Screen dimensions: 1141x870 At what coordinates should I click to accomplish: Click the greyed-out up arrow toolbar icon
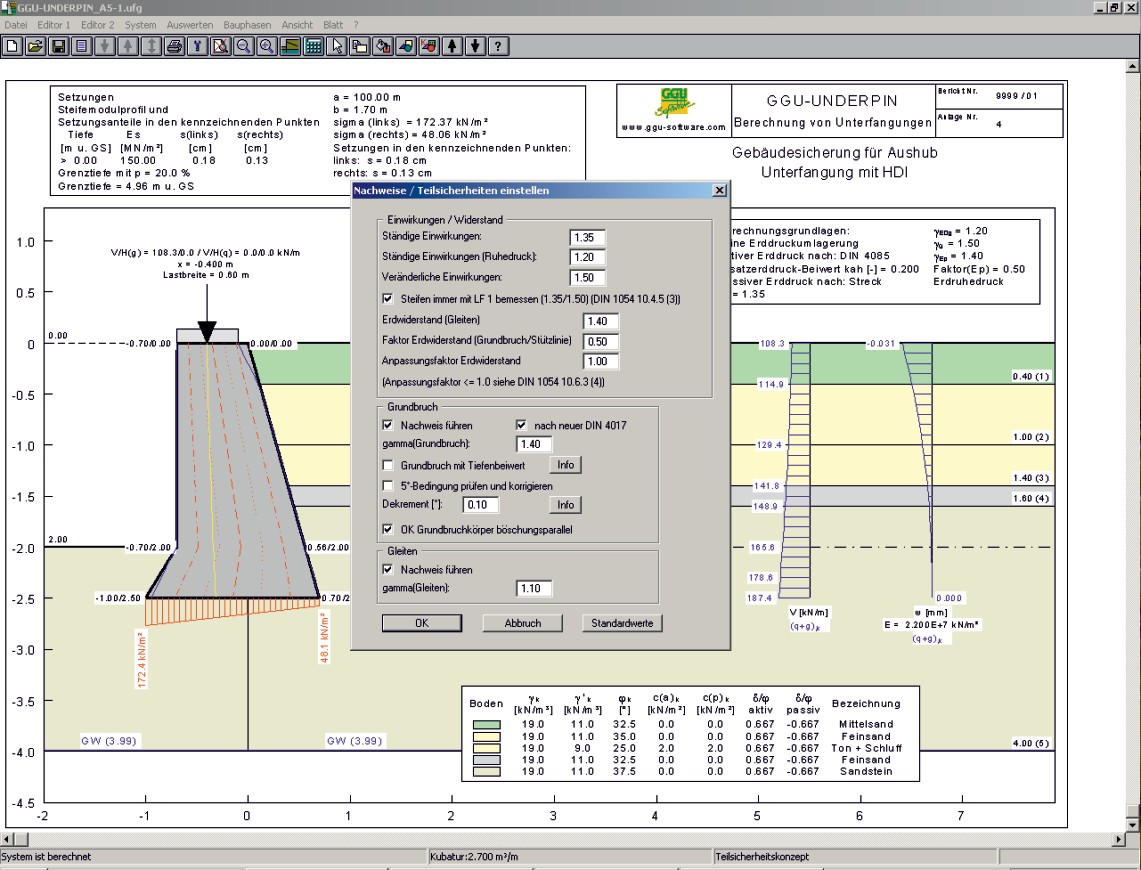[x=128, y=47]
